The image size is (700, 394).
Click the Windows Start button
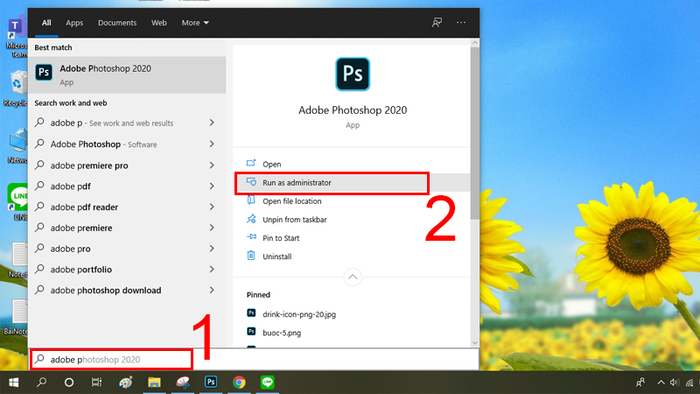coord(14,382)
